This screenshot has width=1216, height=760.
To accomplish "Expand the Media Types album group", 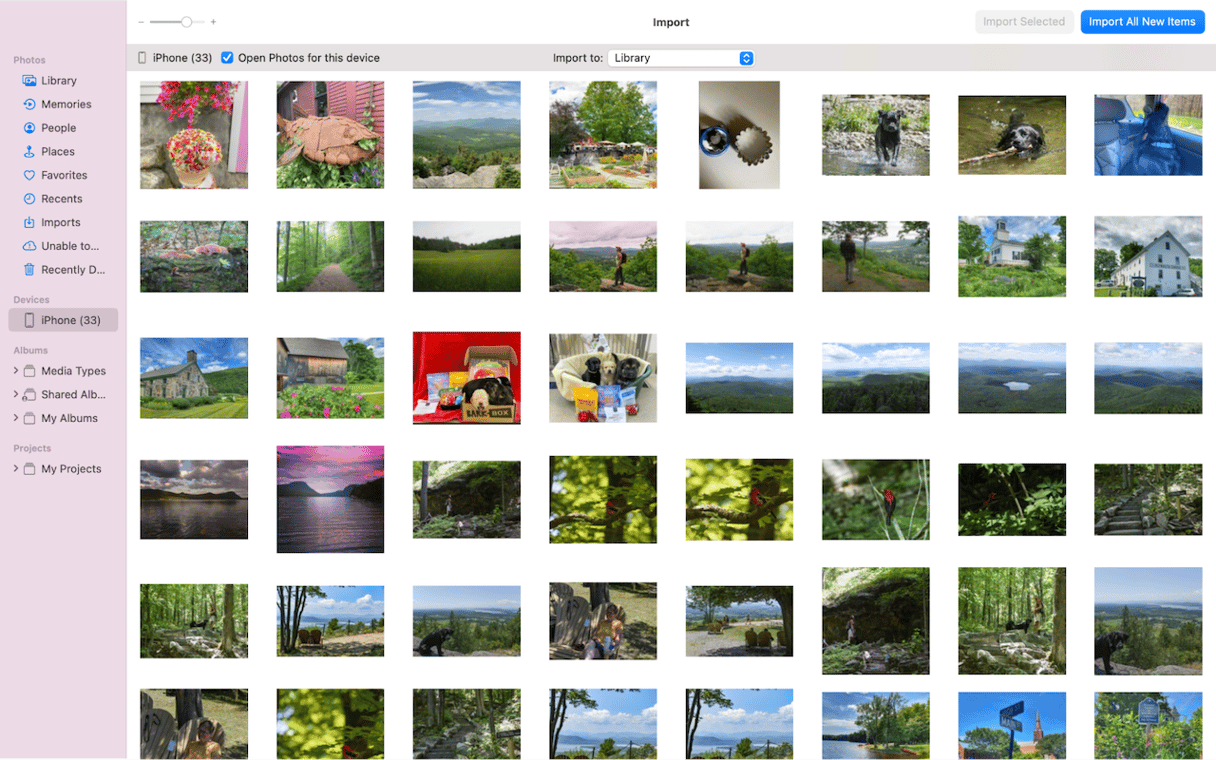I will [16, 371].
